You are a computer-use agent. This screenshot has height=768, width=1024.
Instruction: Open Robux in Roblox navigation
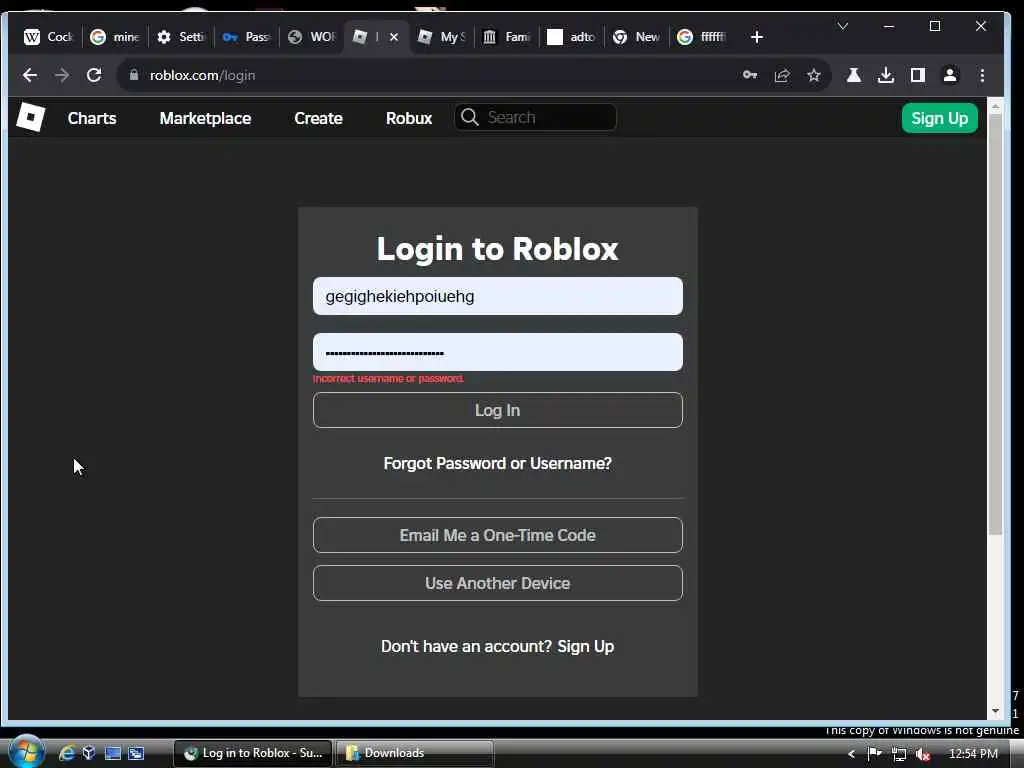(x=409, y=118)
